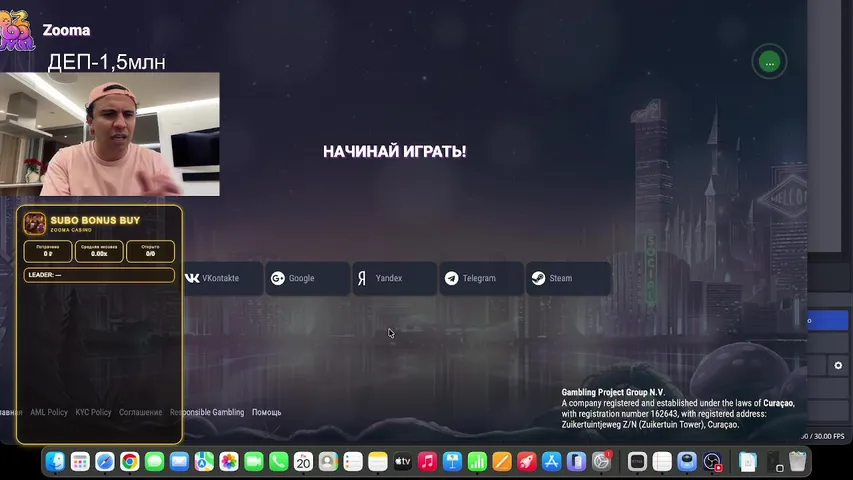Open the Music app in dock
Screen dimensions: 853x480
[427, 461]
